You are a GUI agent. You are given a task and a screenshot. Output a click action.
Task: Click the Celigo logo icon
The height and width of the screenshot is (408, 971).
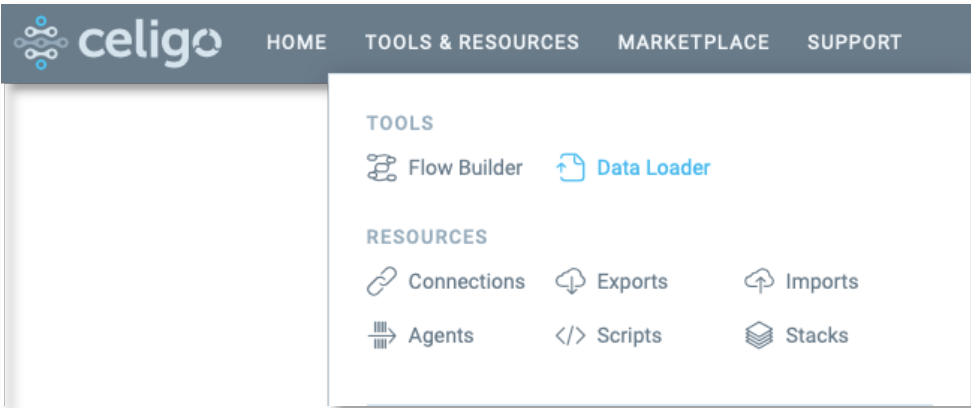pos(38,42)
